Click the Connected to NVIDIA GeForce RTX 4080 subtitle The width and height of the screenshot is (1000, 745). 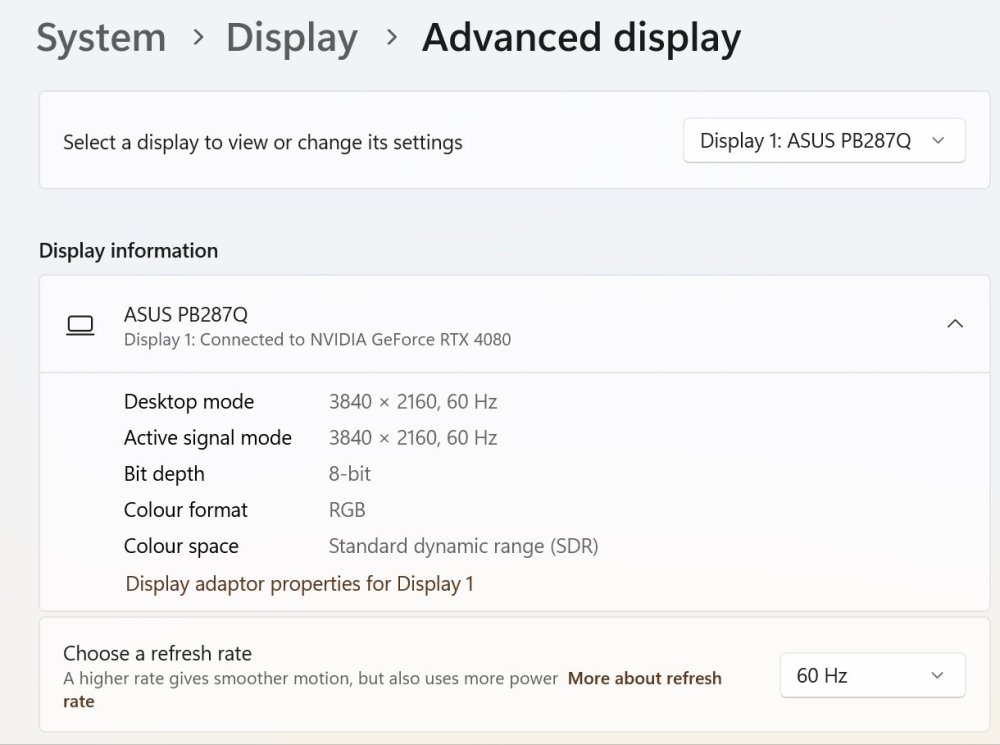(317, 340)
